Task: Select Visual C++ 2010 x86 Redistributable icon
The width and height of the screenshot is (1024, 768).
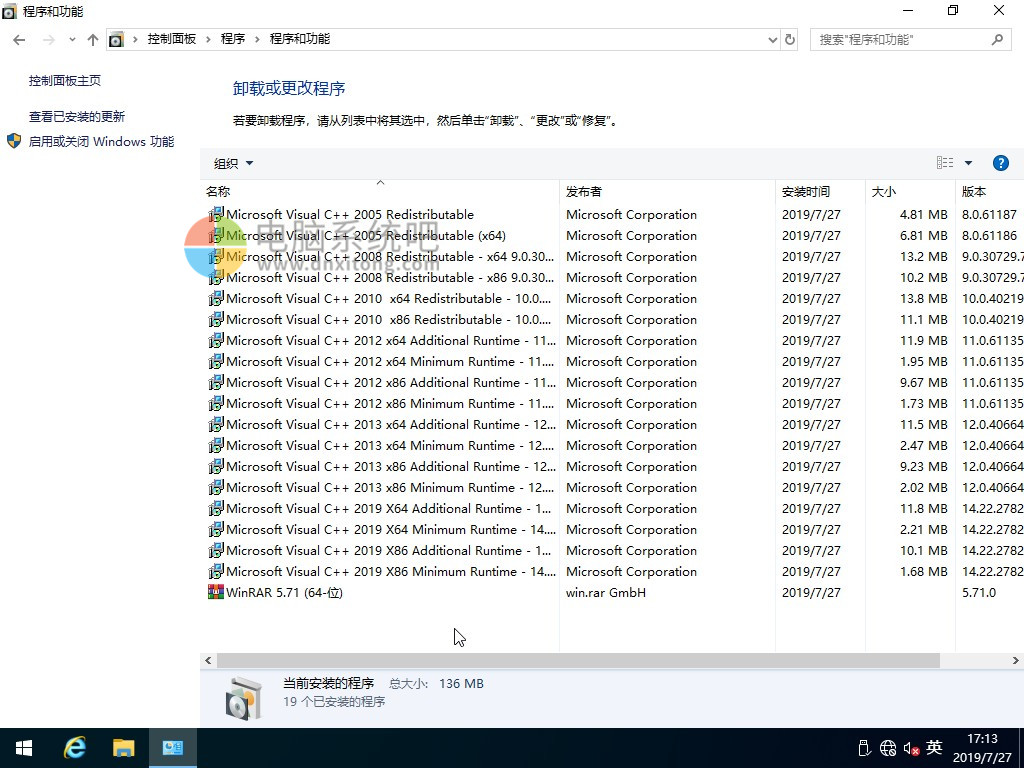Action: tap(216, 319)
